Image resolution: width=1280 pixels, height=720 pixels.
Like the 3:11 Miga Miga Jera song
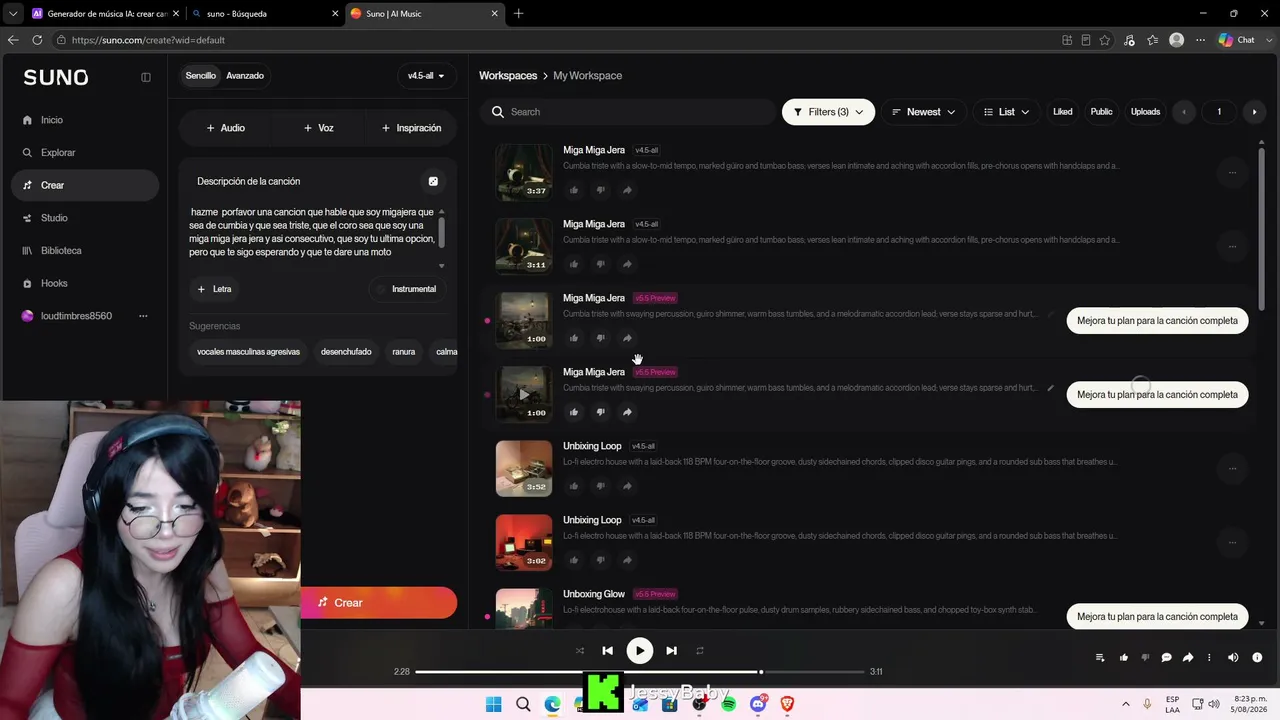574,264
